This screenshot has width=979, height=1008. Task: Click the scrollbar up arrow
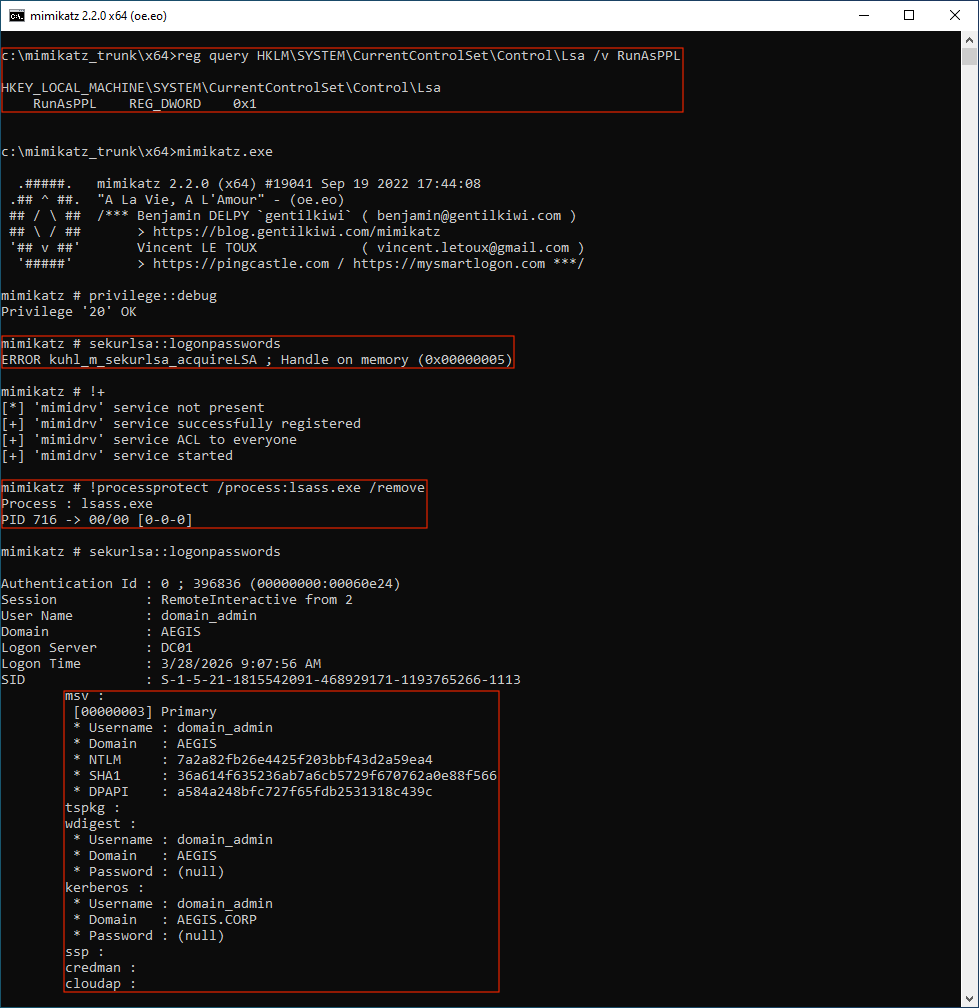click(969, 40)
